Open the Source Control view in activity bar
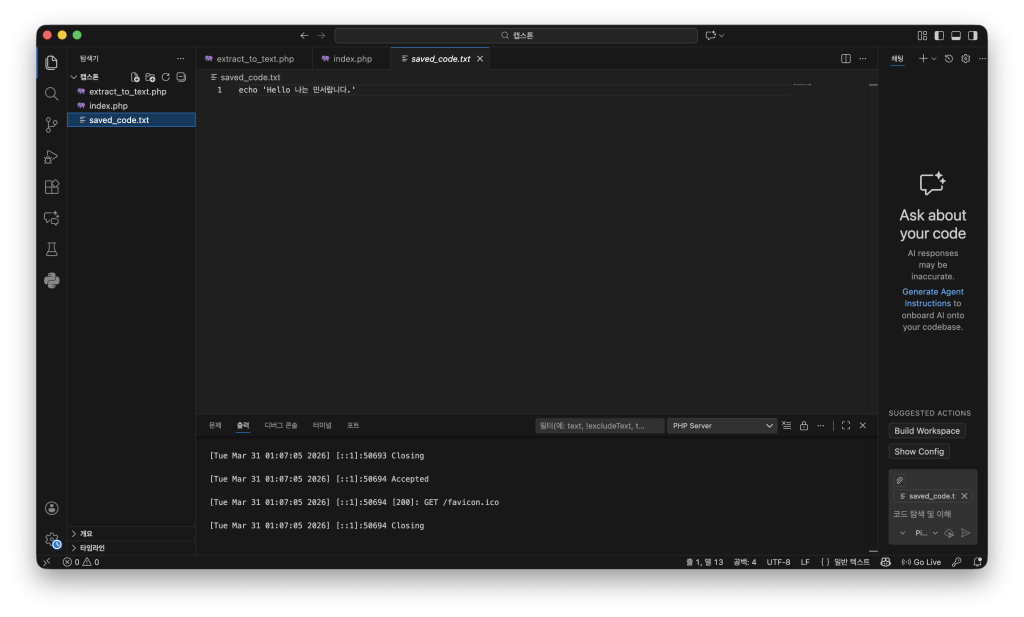This screenshot has height=617, width=1024. coord(52,125)
